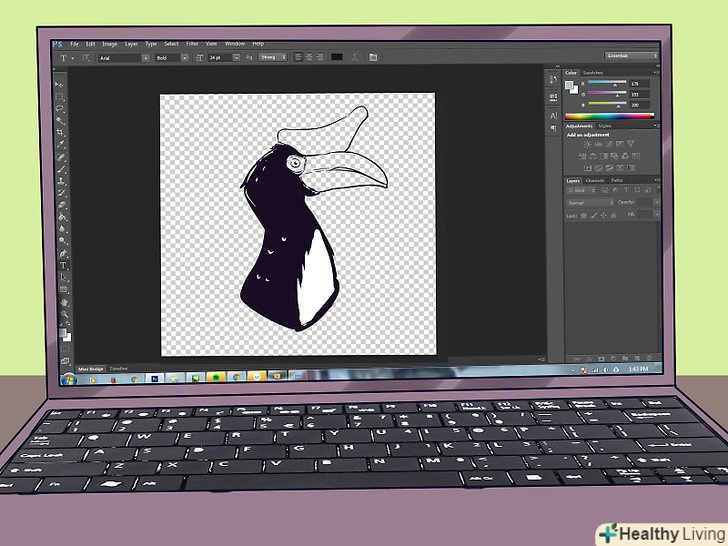Click the text color swatch in options bar

[x=337, y=58]
